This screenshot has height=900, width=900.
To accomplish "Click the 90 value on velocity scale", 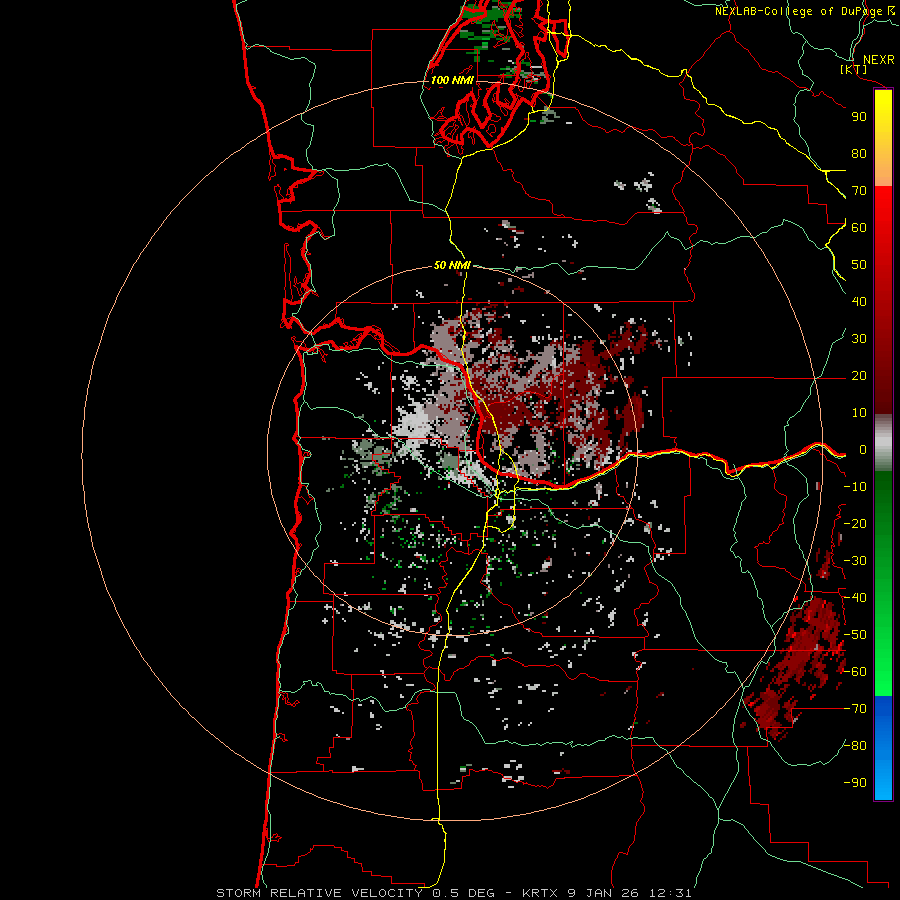I will click(x=859, y=117).
